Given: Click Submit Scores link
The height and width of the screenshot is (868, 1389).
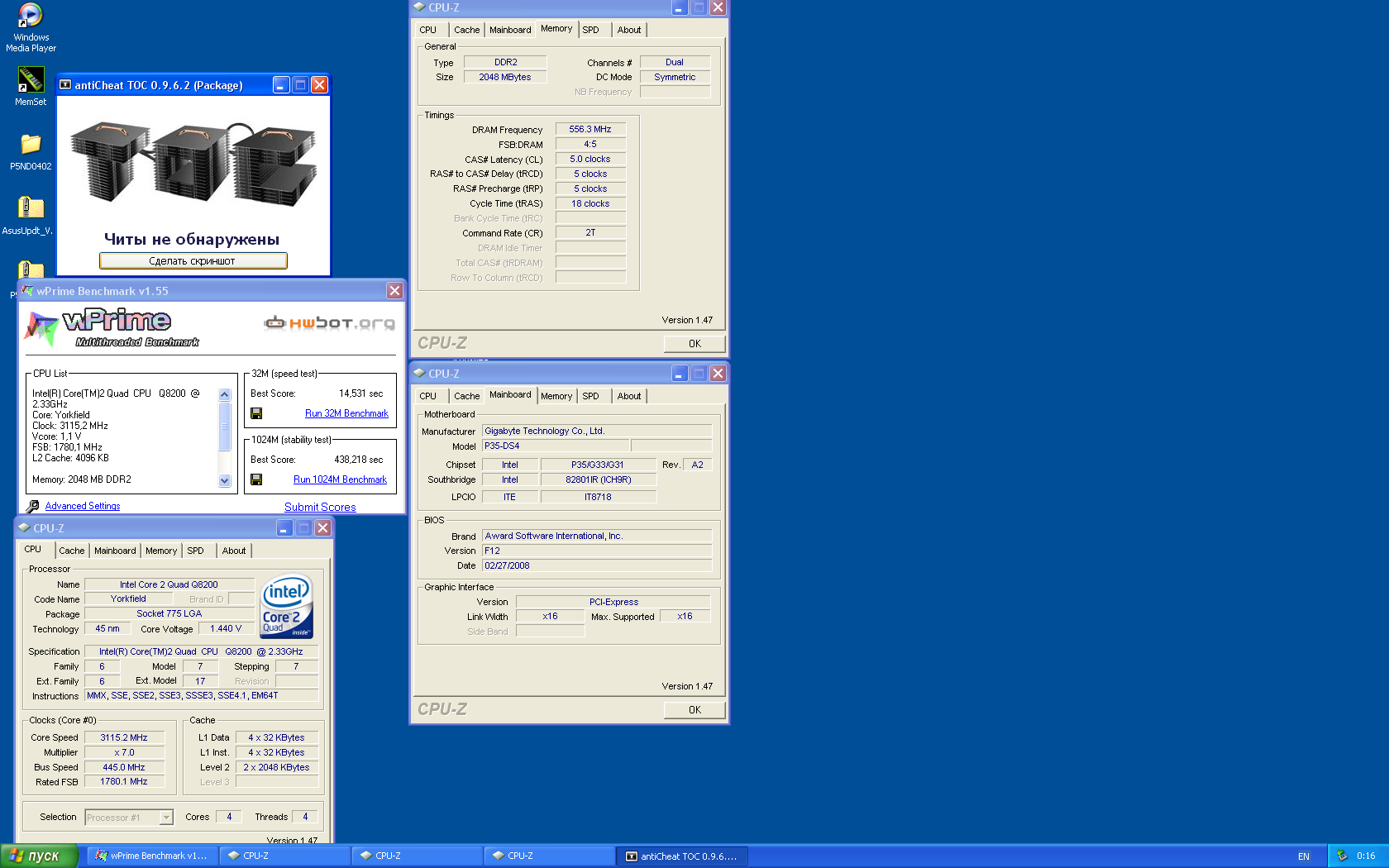Looking at the screenshot, I should coord(320,507).
